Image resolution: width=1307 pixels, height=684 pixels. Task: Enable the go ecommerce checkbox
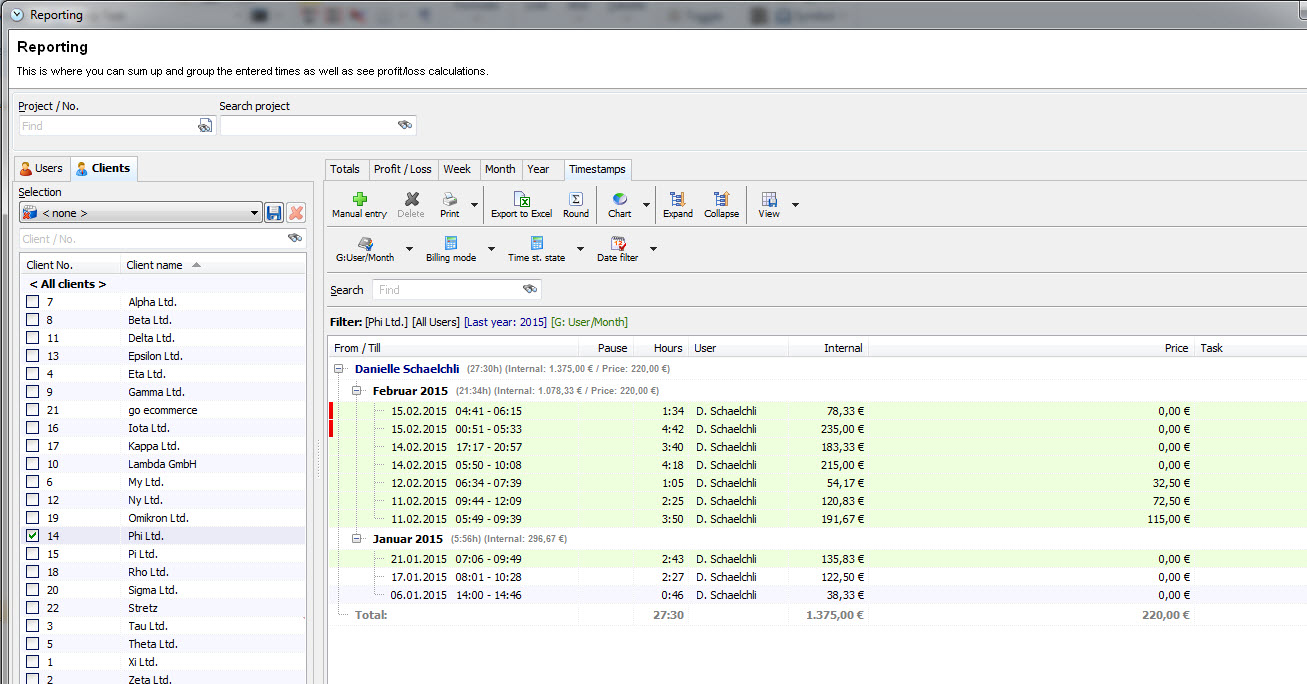33,410
